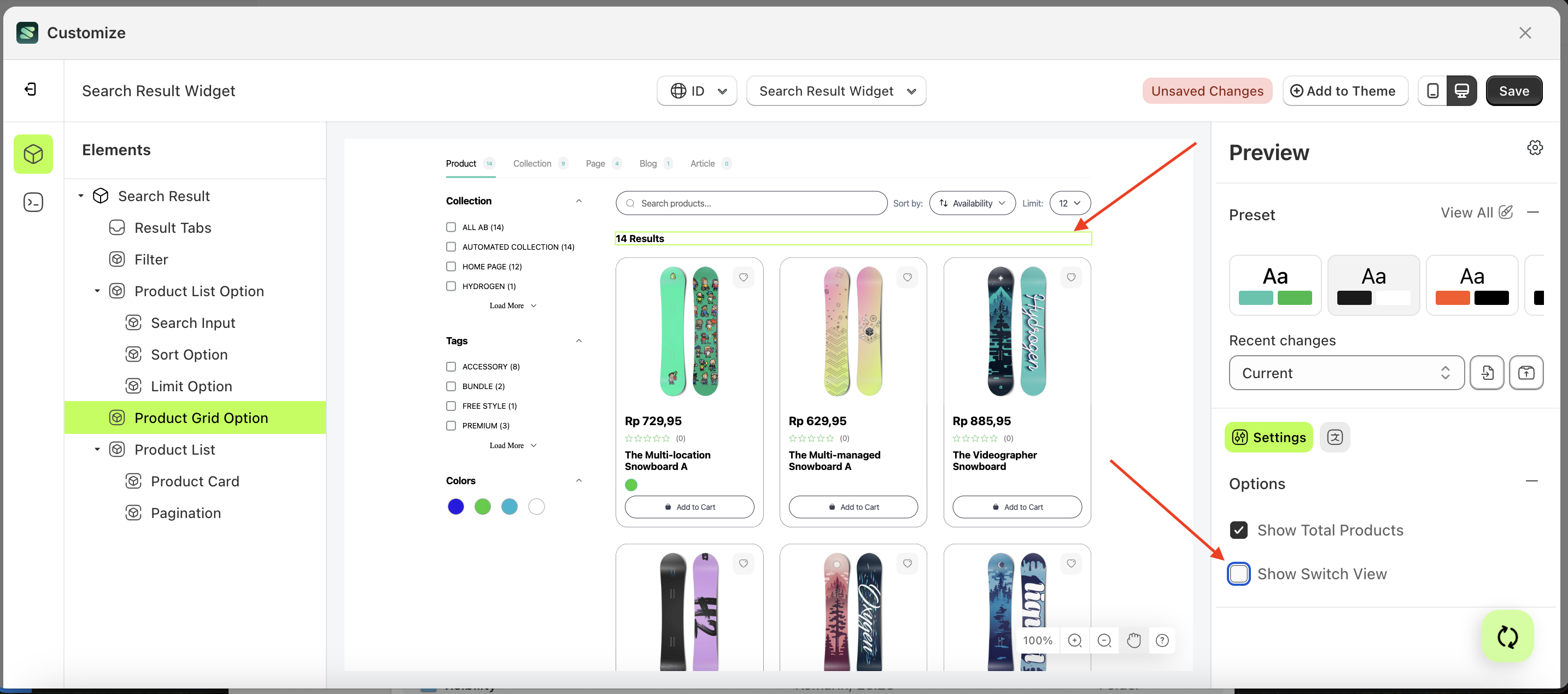Click Add to Theme
1568x694 pixels.
coord(1345,90)
